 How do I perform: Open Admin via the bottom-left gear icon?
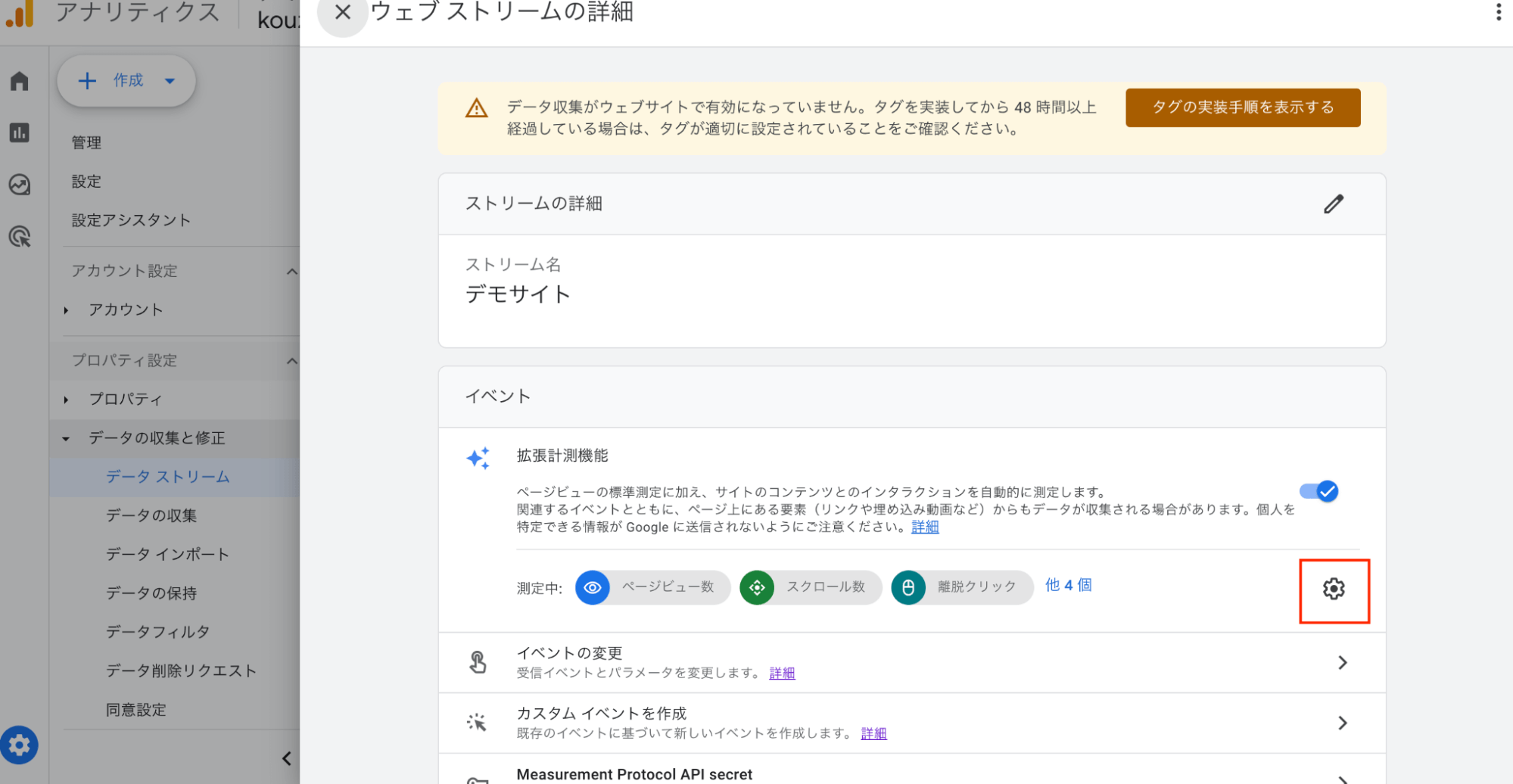19,745
